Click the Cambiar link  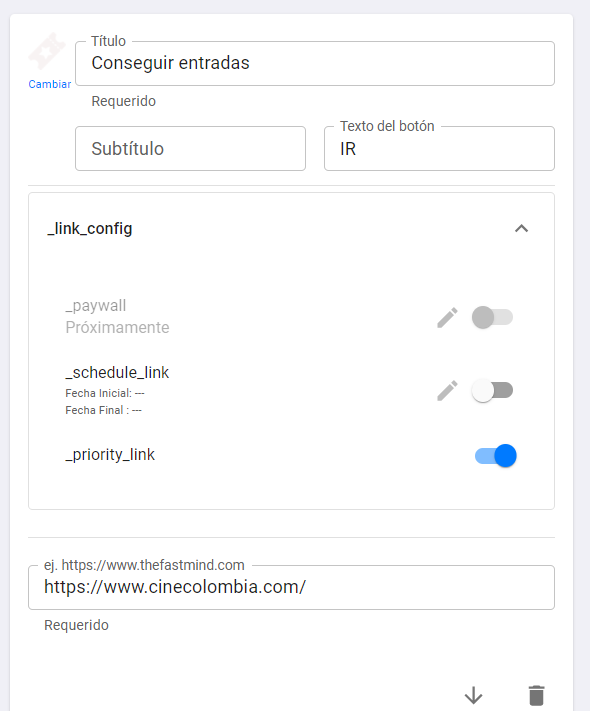(49, 84)
